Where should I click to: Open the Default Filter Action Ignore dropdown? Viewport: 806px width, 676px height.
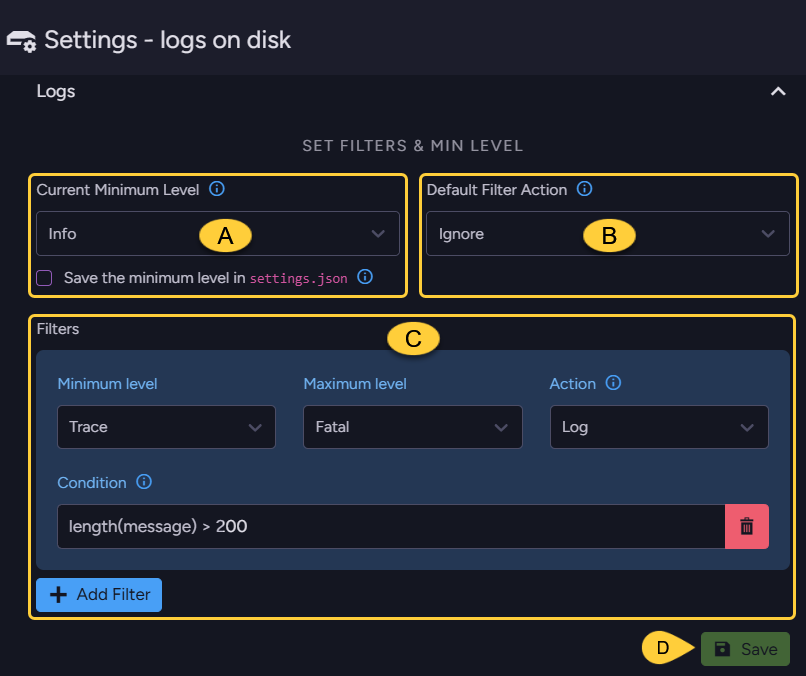pyautogui.click(x=608, y=233)
